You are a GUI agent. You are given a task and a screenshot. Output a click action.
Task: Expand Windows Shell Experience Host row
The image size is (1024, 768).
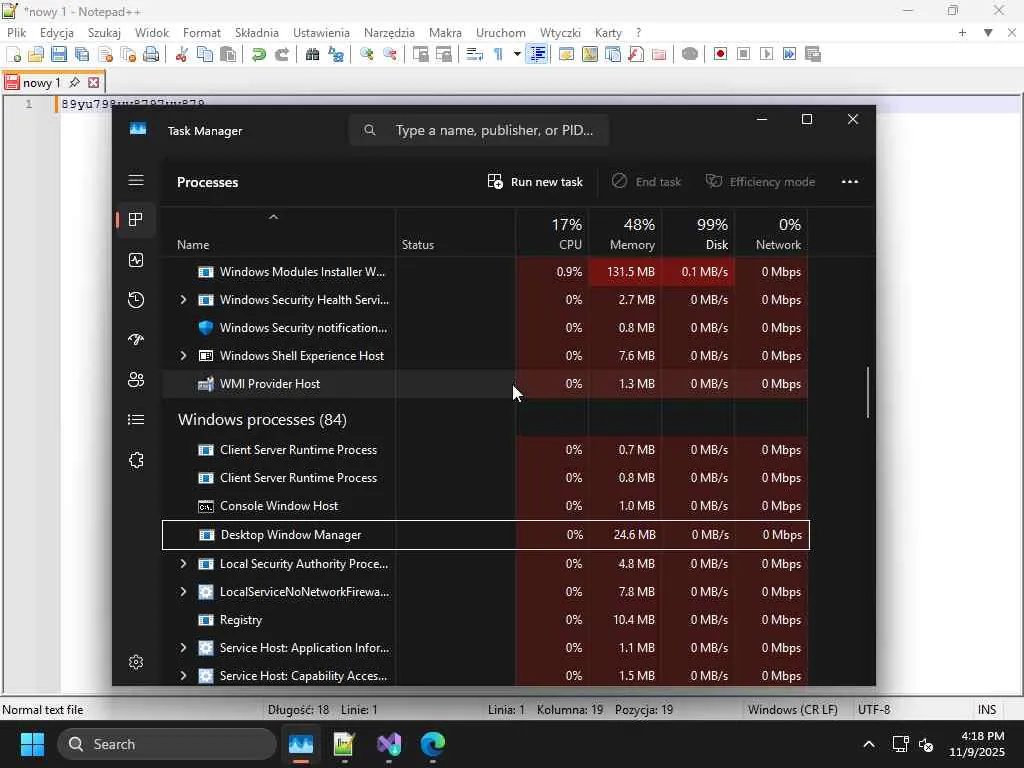[184, 356]
